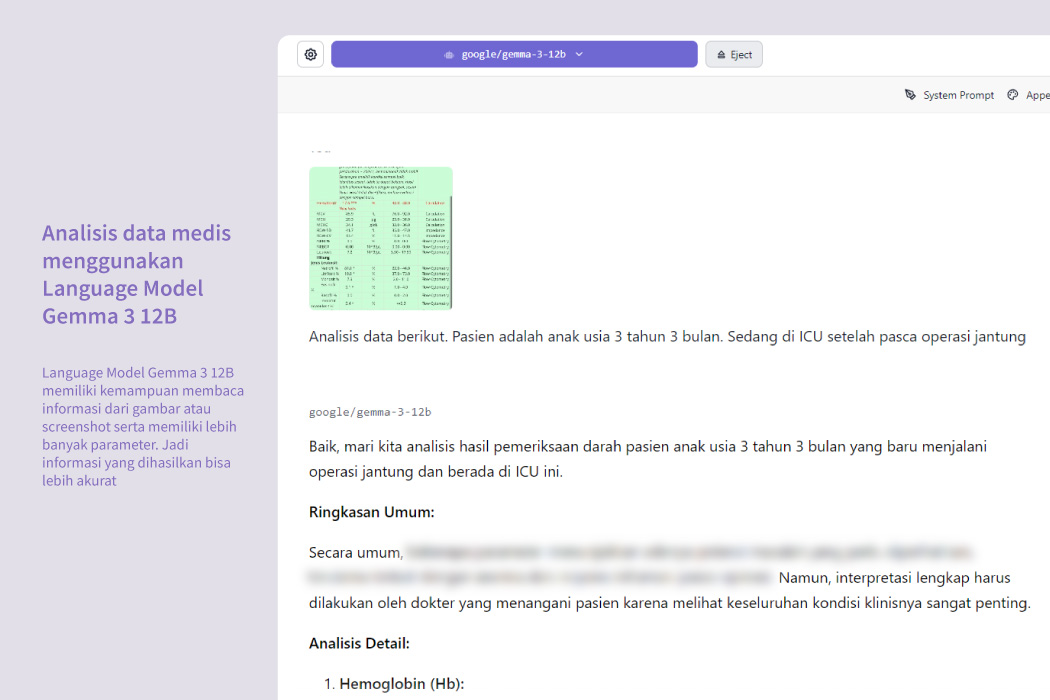Click the 'google/gemma-3-12b' response label

coord(370,412)
